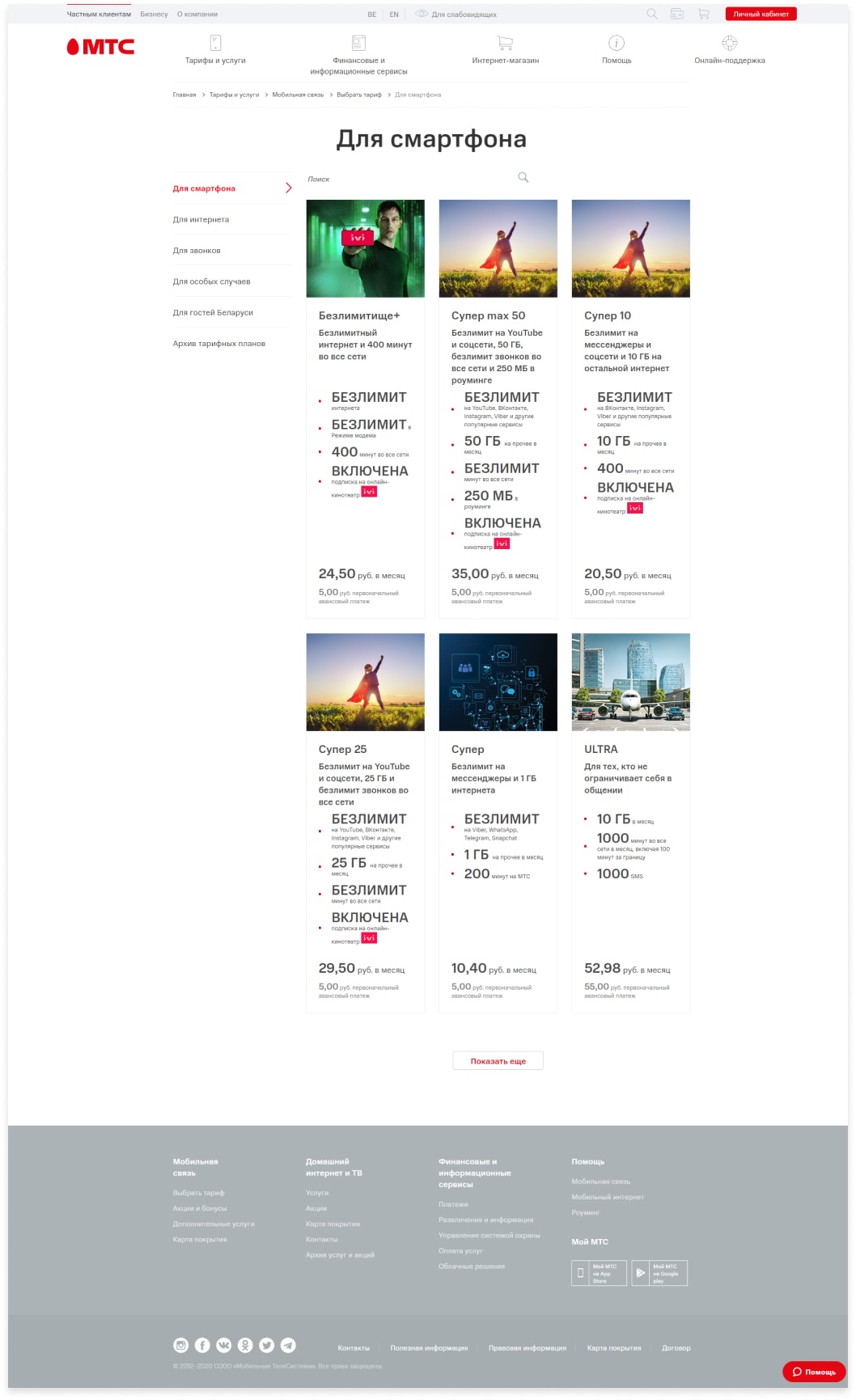Enable the visually impaired mode (Для слабовидящих)
856x1400 pixels.
[456, 14]
